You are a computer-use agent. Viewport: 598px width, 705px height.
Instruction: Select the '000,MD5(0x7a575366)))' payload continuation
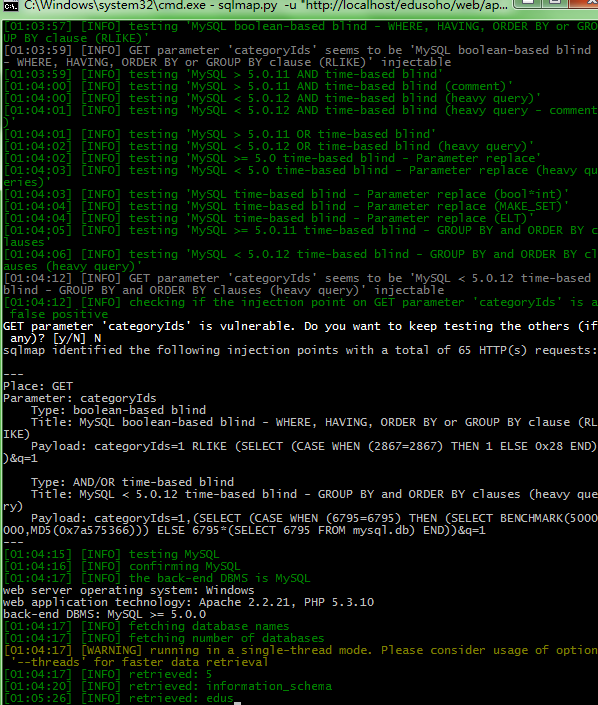tap(76, 530)
